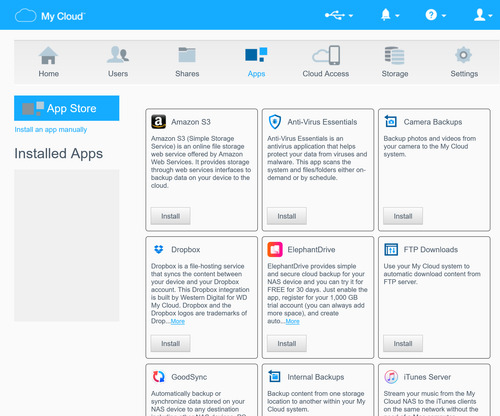This screenshot has width=500, height=416.
Task: Click the Internal Backups title
Action: tap(316, 377)
